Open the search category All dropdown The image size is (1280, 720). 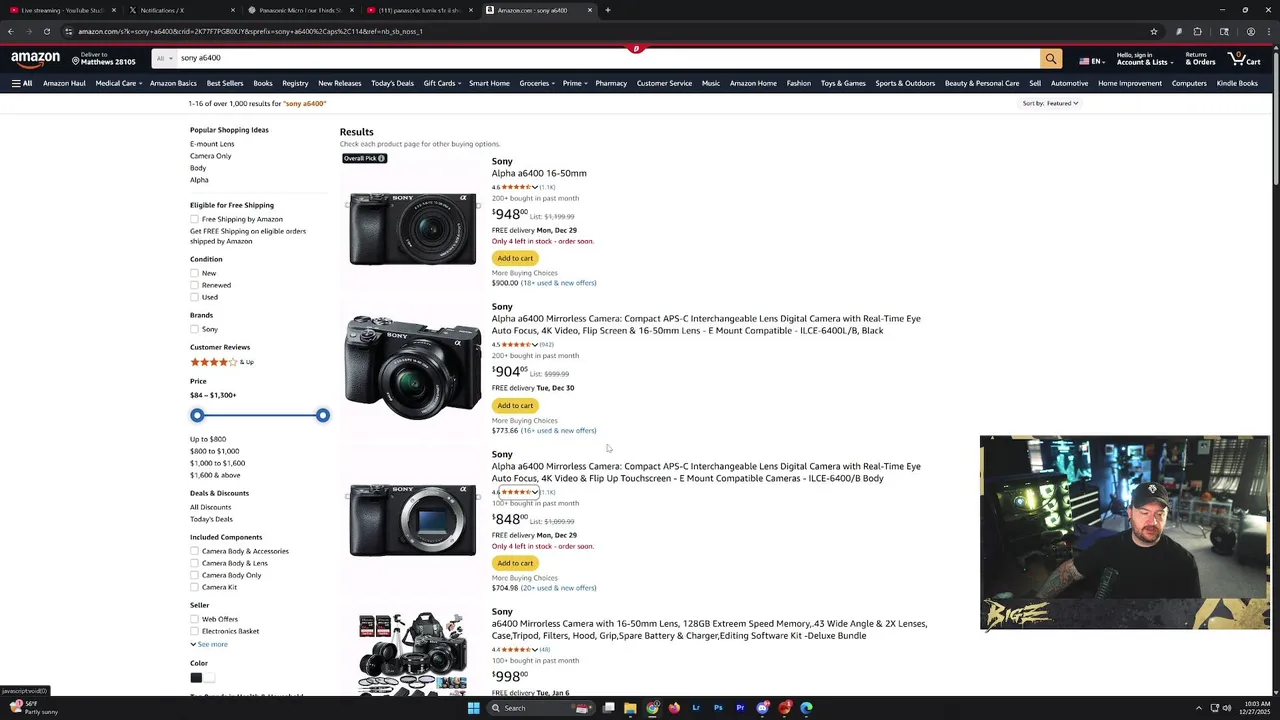pyautogui.click(x=163, y=58)
